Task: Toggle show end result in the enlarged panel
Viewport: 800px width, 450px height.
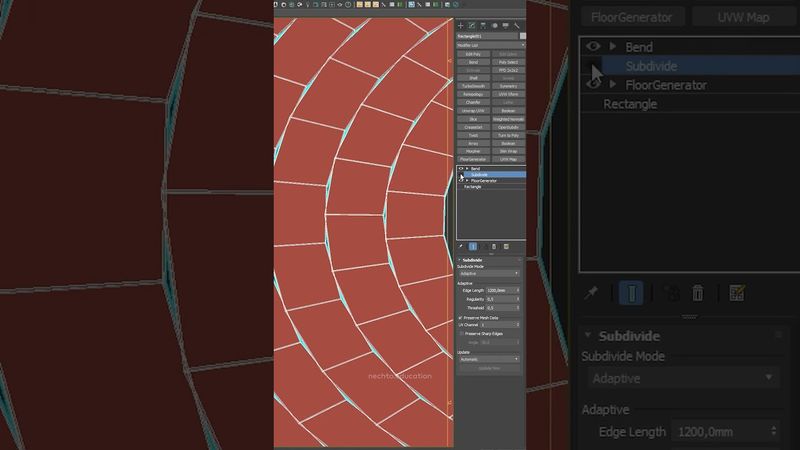Action: click(630, 292)
